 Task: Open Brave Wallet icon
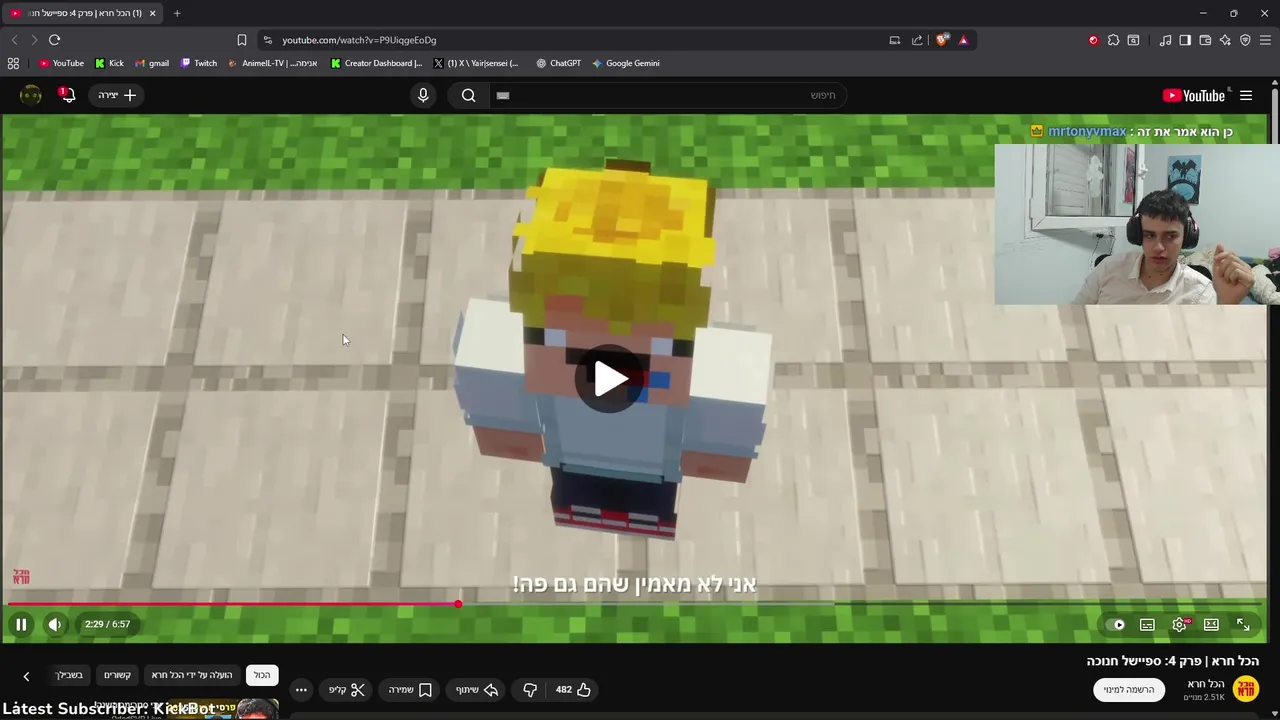(1205, 40)
